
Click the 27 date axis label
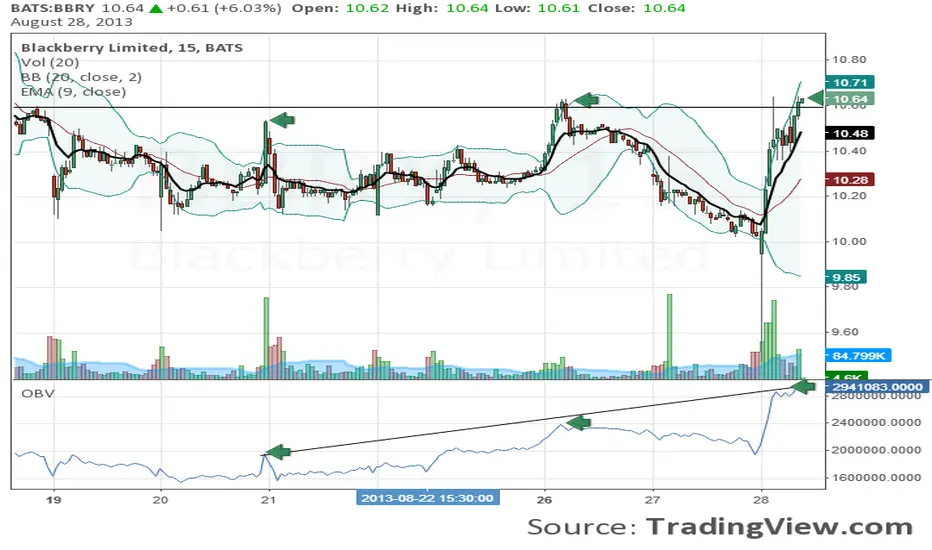pyautogui.click(x=653, y=499)
